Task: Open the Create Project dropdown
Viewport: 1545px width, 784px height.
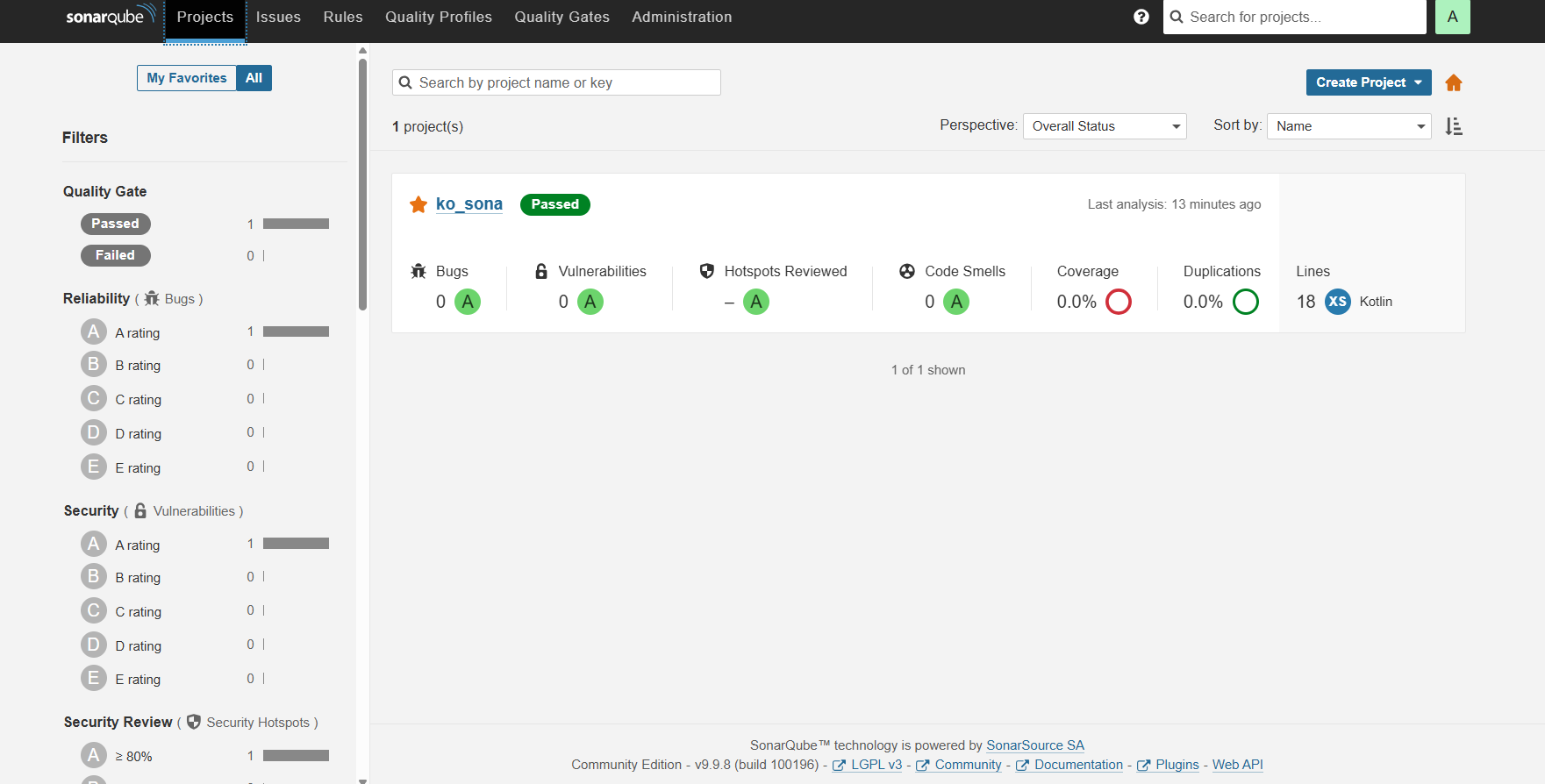Action: 1369,82
